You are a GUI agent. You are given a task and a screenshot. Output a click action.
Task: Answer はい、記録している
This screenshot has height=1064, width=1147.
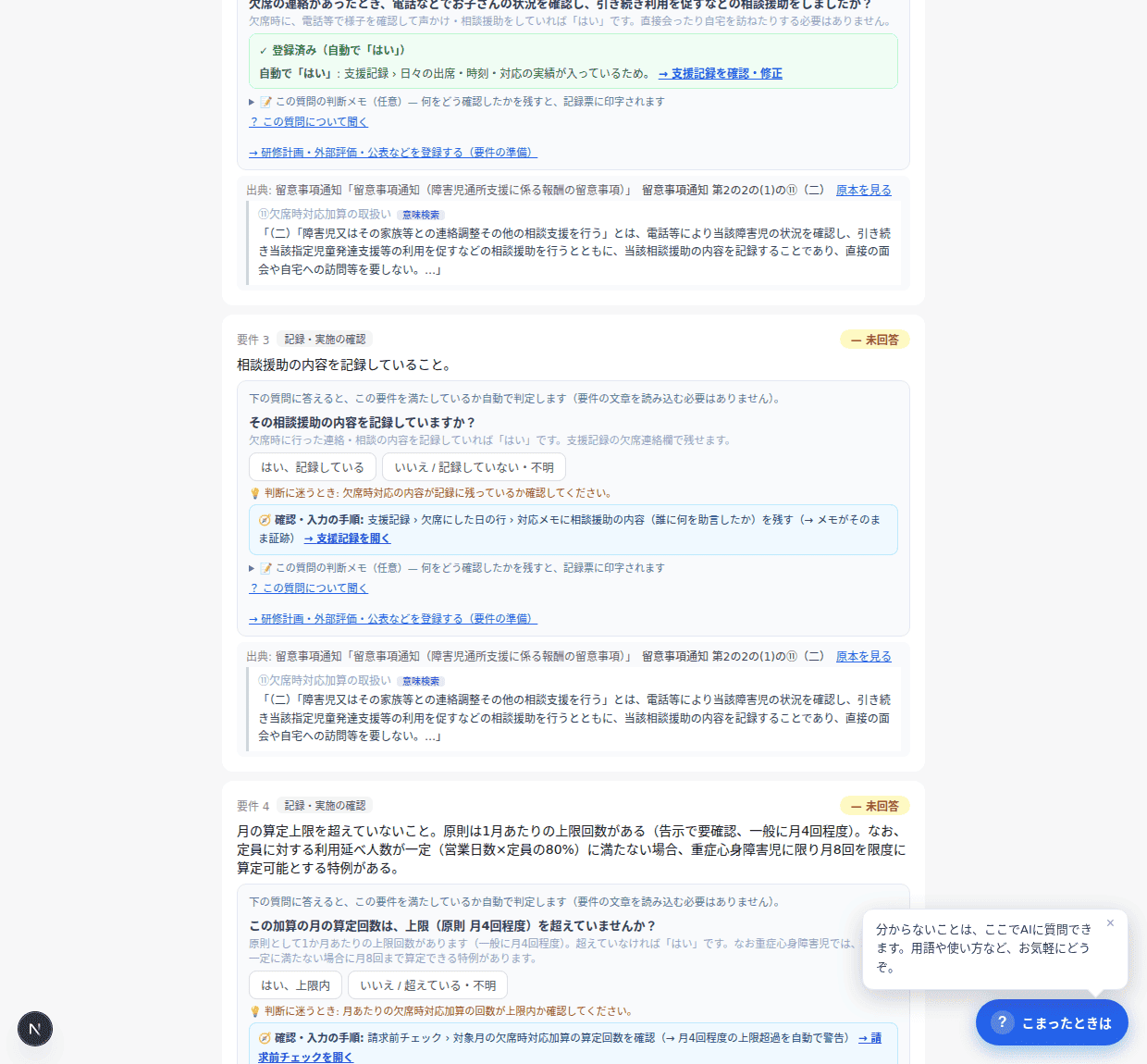[313, 467]
